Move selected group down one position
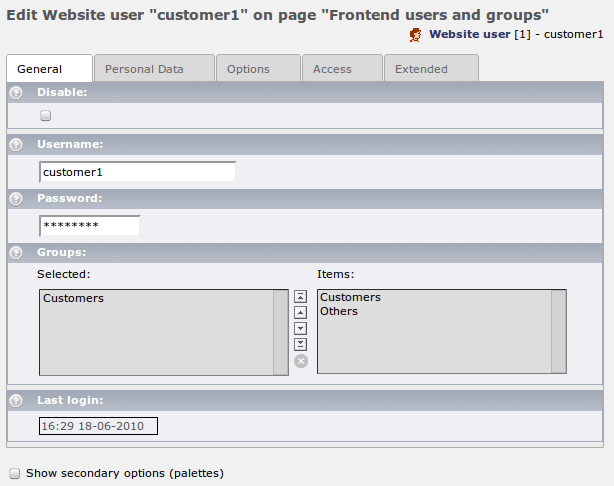Screen dimensions: 614x486 [x=300, y=328]
